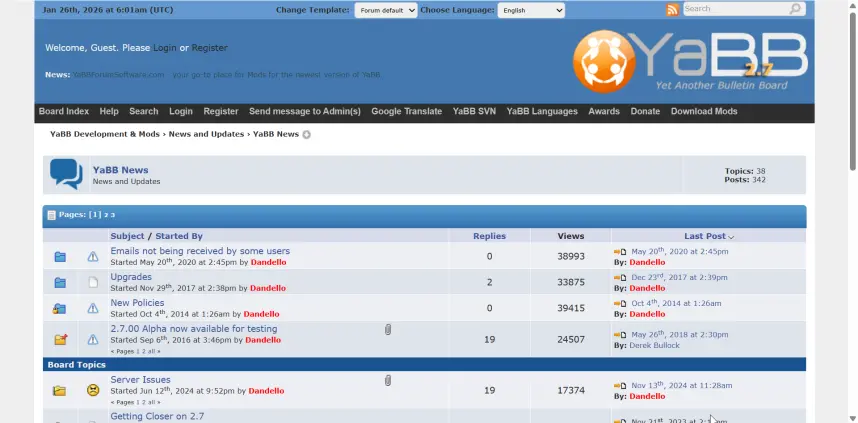
Task: Open YaBB News board title link
Action: coord(120,170)
